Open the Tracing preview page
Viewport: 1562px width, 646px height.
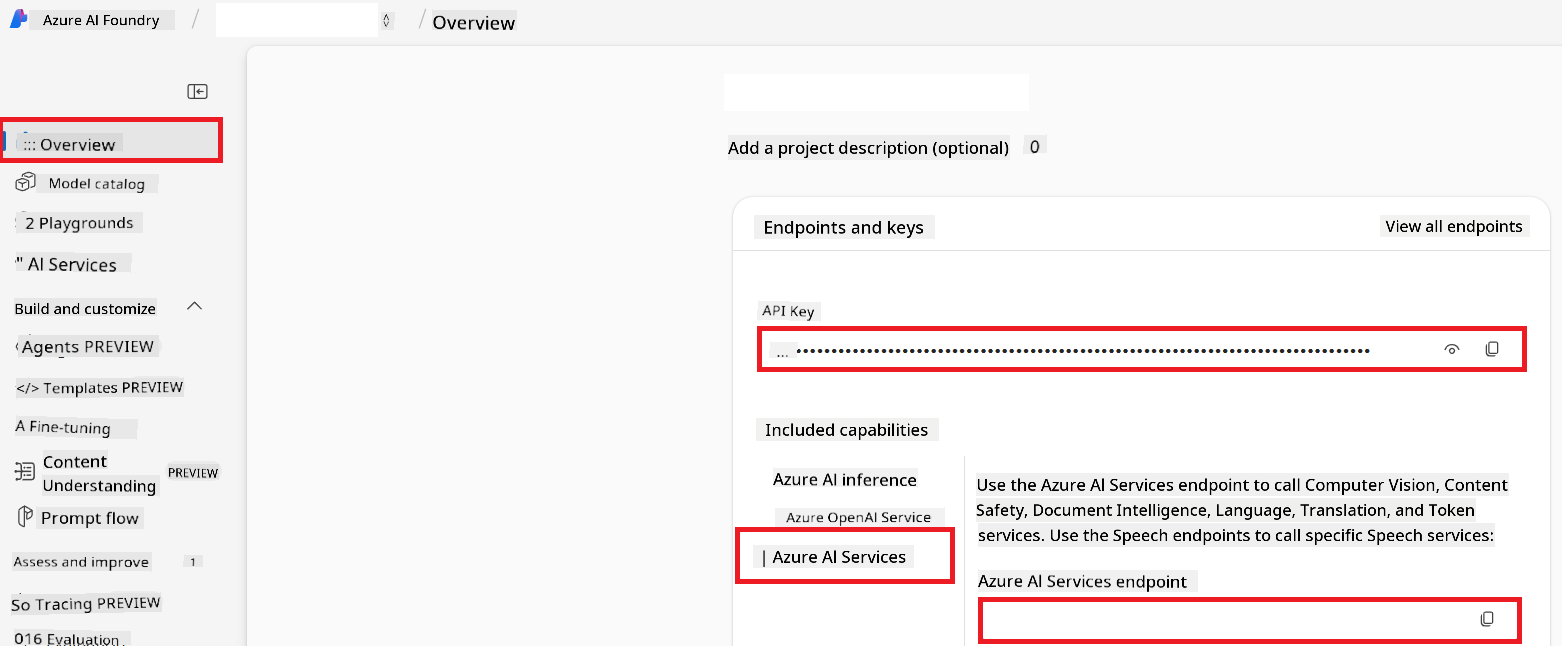click(x=85, y=603)
